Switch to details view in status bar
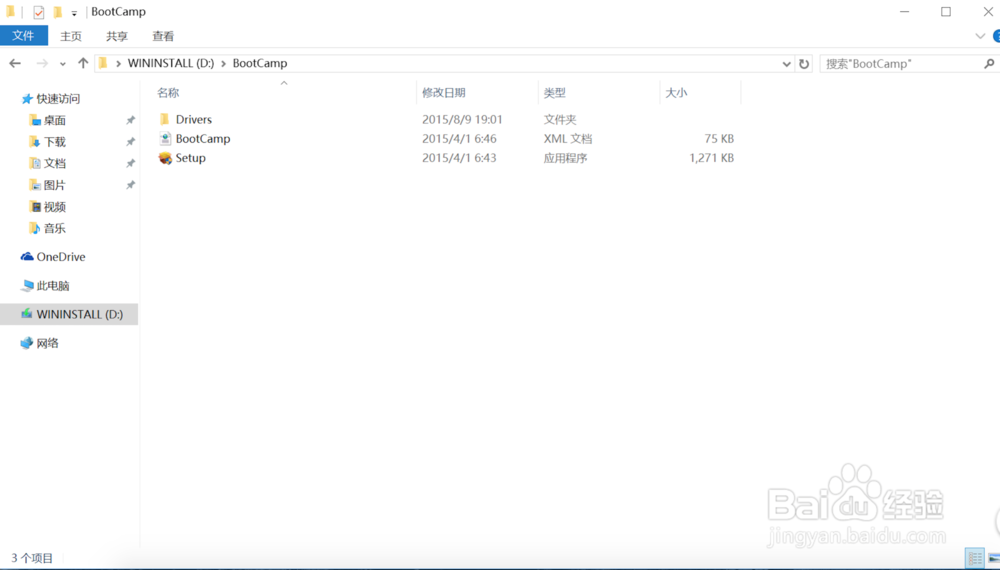 pos(975,559)
